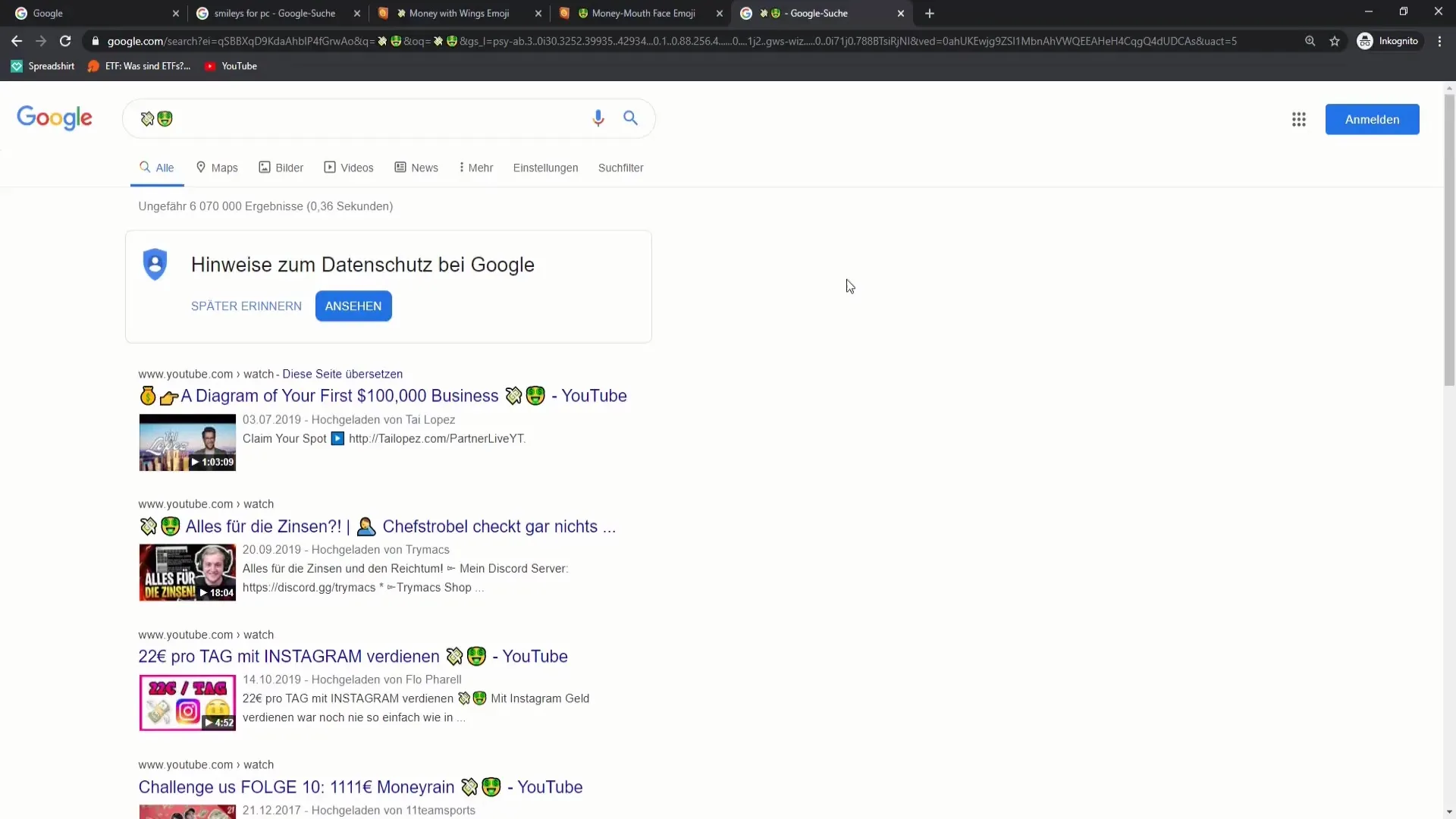Viewport: 1456px width, 819px height.
Task: Open 'A Diagram of Your First $100,000 Business' result
Action: (x=383, y=396)
